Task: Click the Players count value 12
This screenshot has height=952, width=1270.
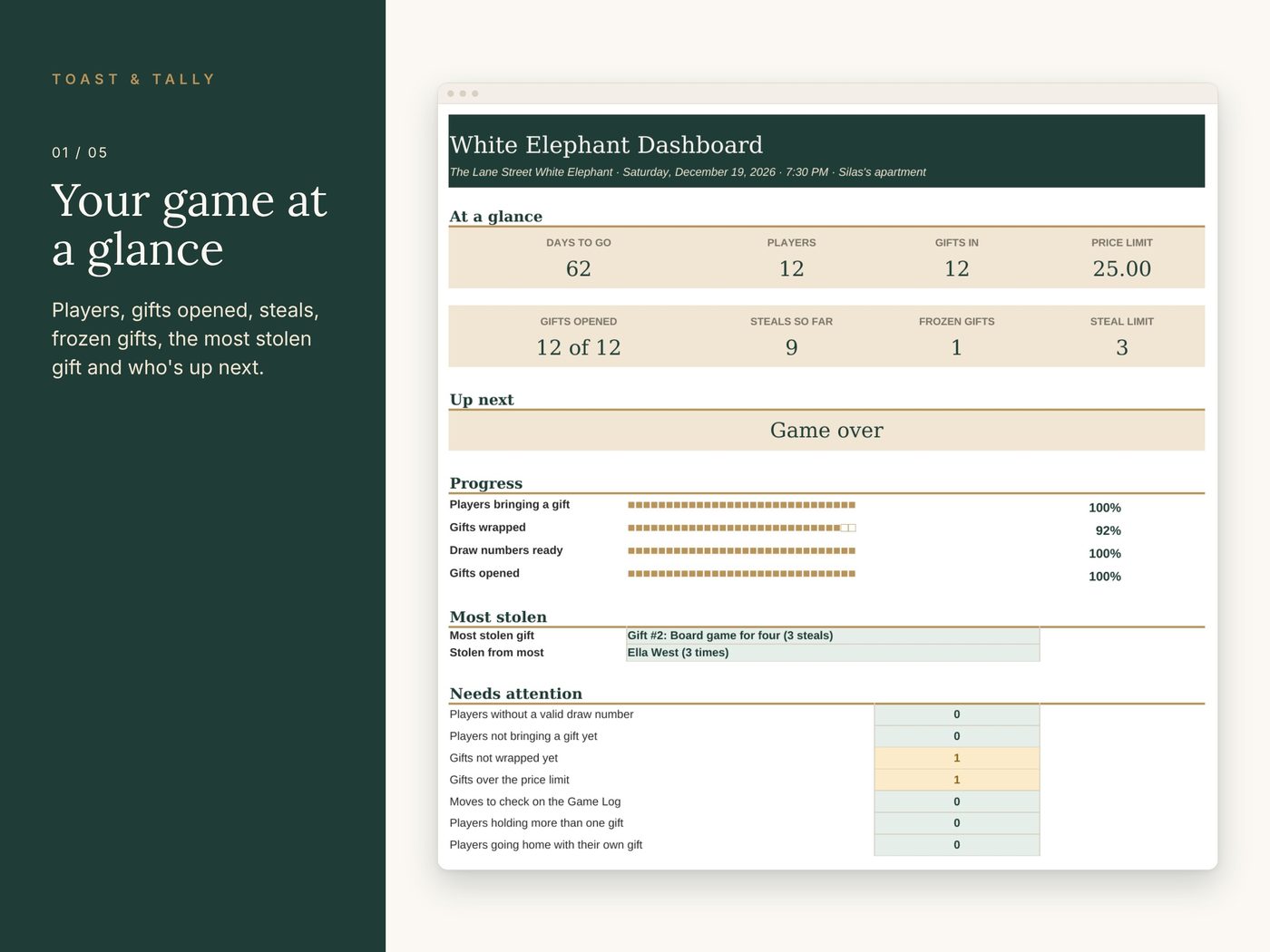Action: 791,268
